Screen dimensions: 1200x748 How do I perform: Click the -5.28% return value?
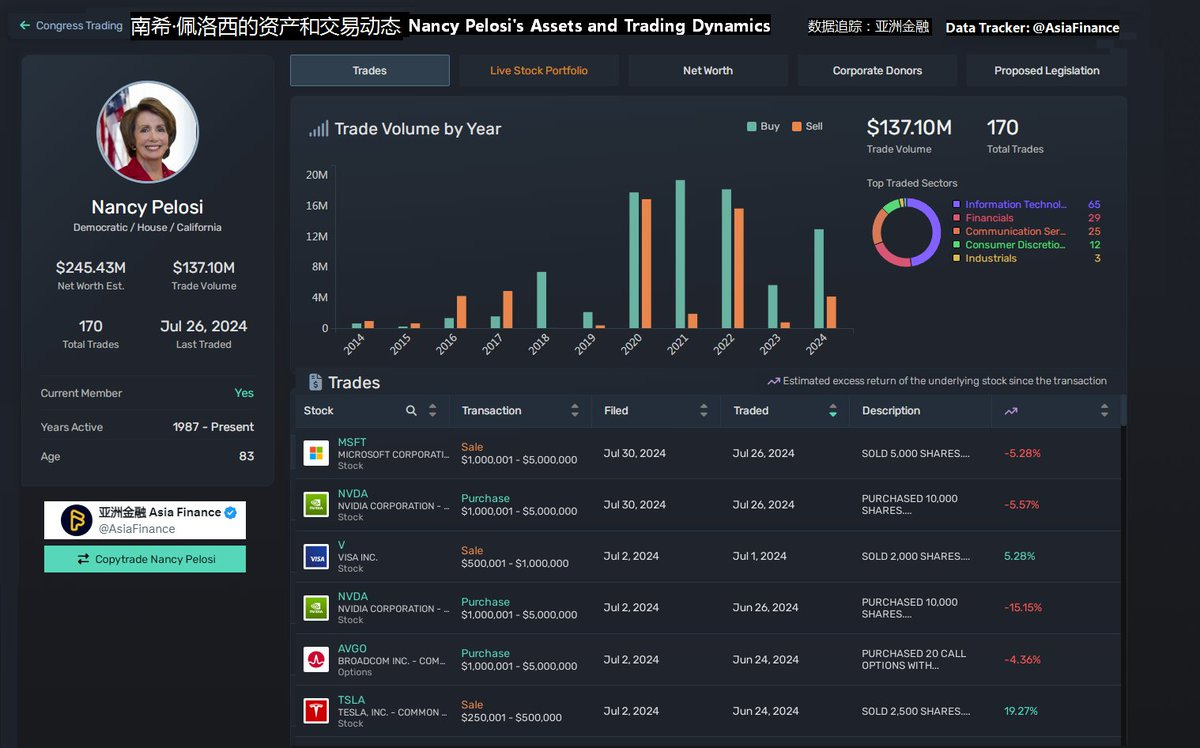click(1022, 453)
